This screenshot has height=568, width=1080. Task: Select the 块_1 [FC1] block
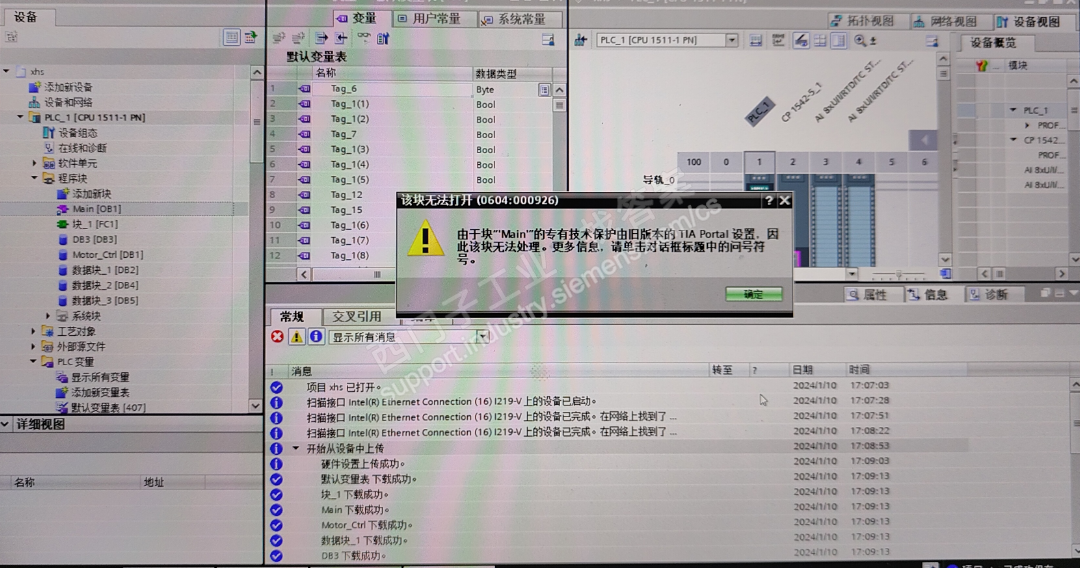click(95, 224)
